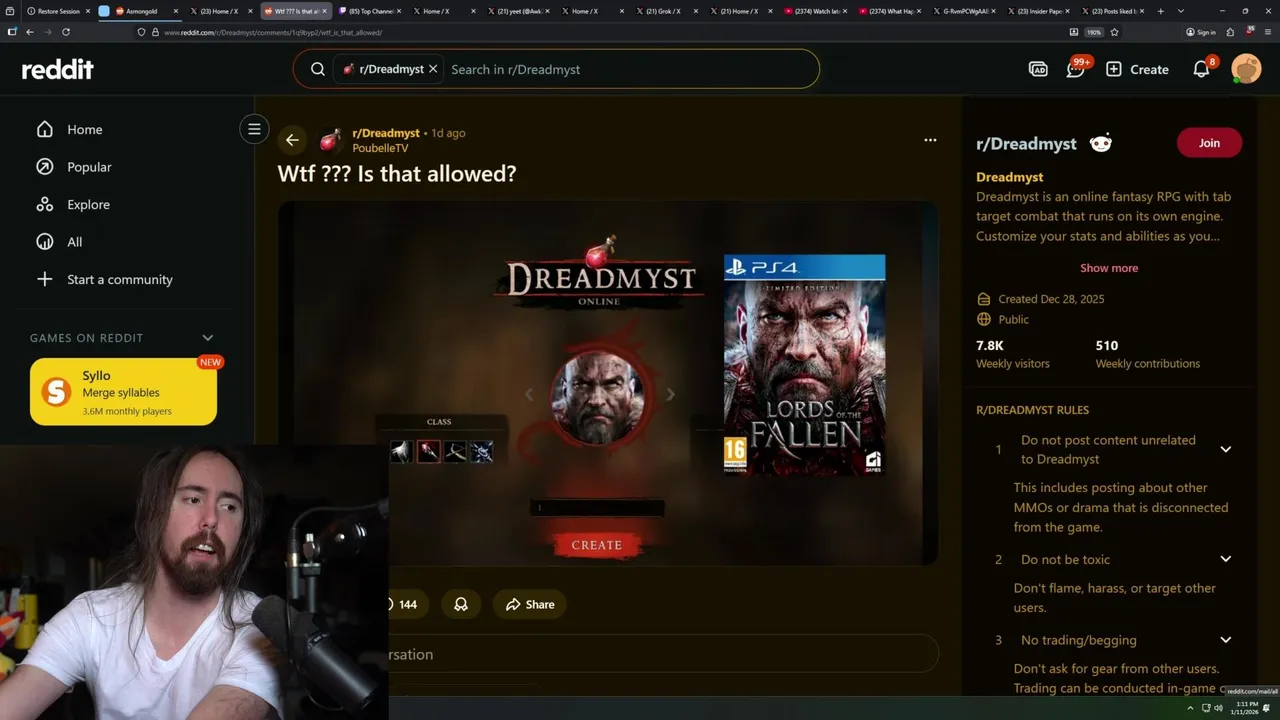Open a new browser tab
The height and width of the screenshot is (720, 1280).
click(1160, 11)
